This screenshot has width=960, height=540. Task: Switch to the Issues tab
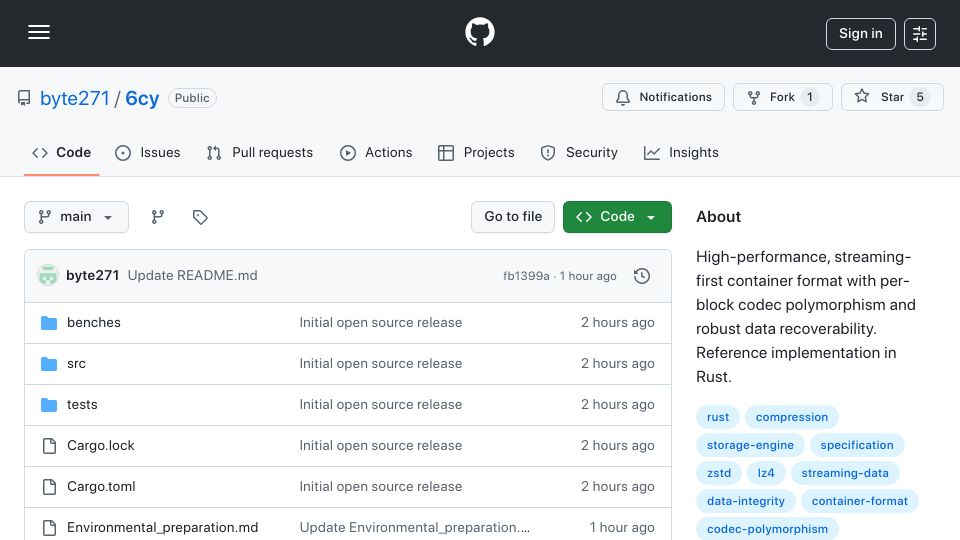pos(148,152)
